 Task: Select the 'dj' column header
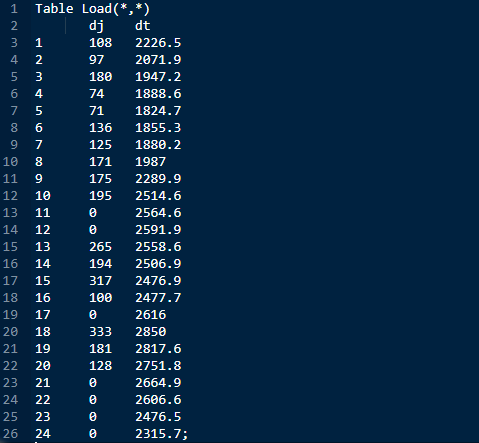[x=96, y=26]
